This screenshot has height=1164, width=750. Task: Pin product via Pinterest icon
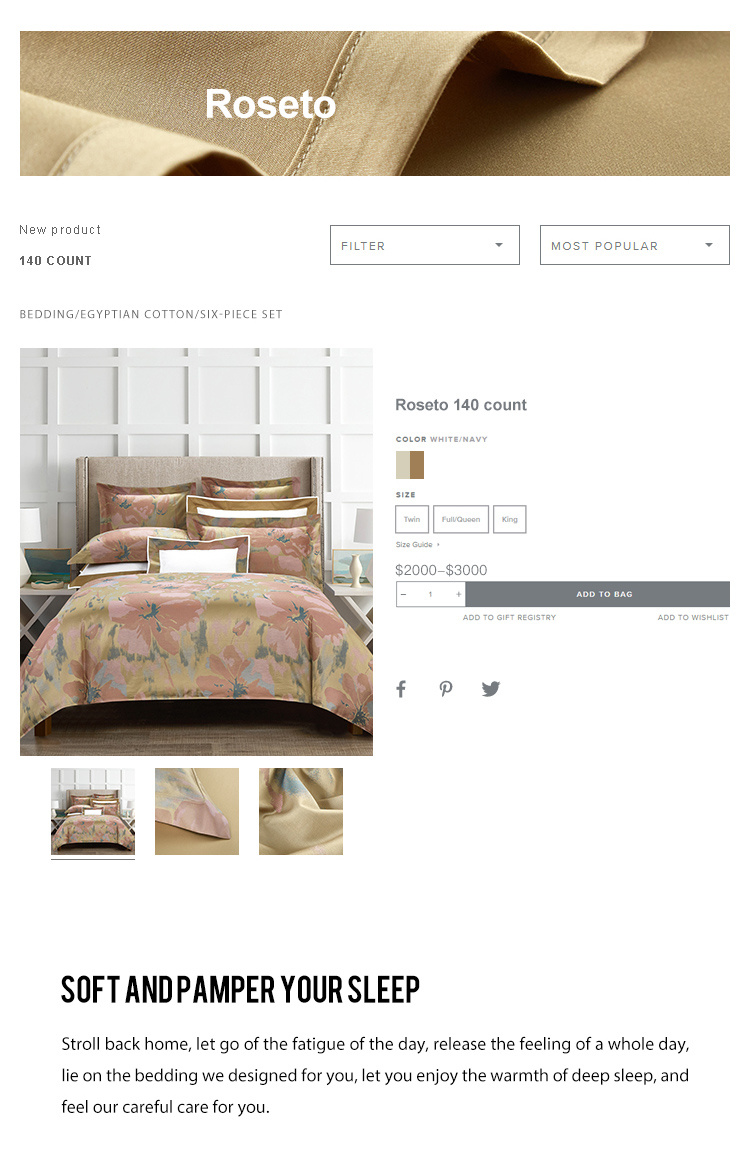pyautogui.click(x=446, y=689)
